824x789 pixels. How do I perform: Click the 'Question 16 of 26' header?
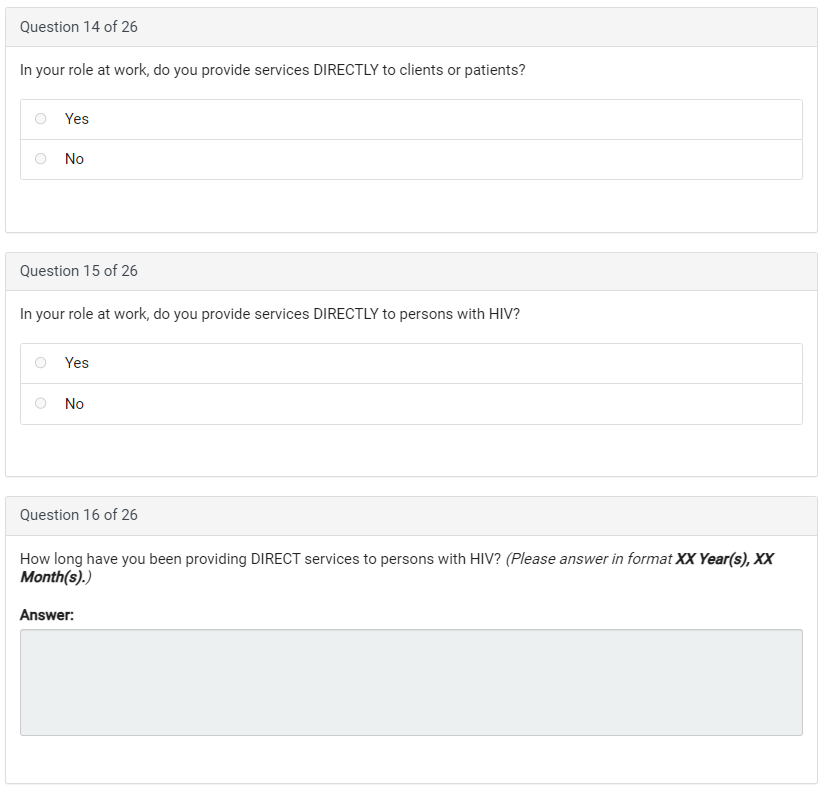point(79,515)
